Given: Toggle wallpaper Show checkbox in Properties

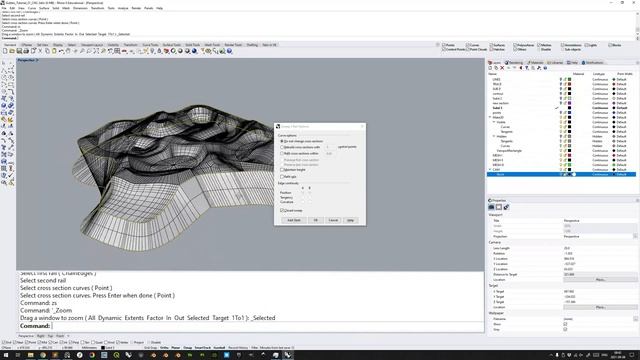Looking at the screenshot, I should (565, 324).
